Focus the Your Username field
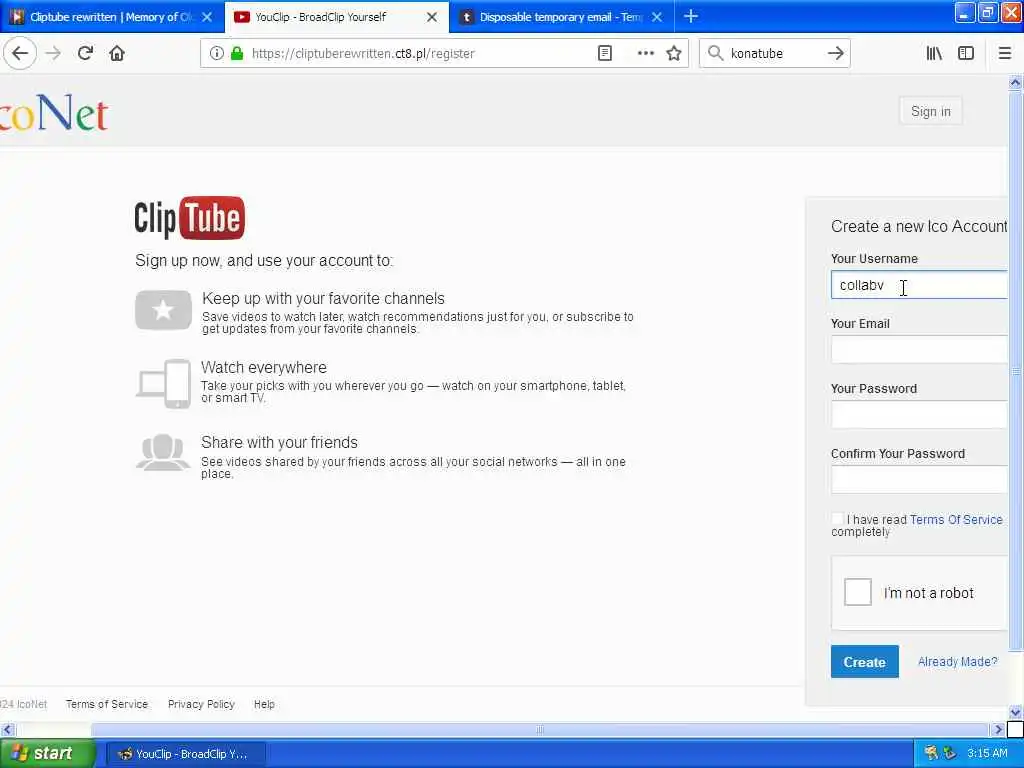1024x768 pixels. [919, 285]
